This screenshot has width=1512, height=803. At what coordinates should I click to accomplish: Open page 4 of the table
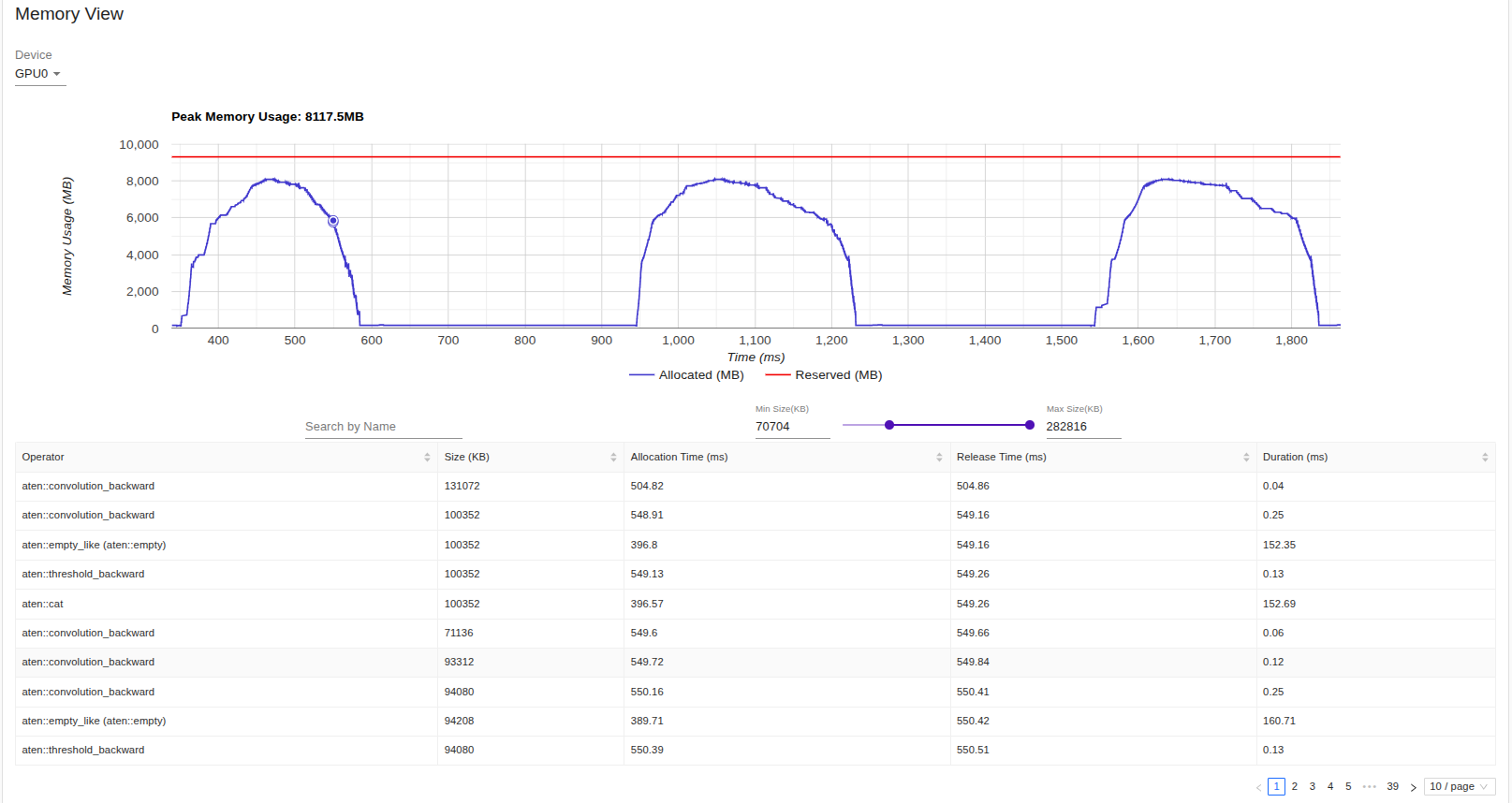point(1330,787)
